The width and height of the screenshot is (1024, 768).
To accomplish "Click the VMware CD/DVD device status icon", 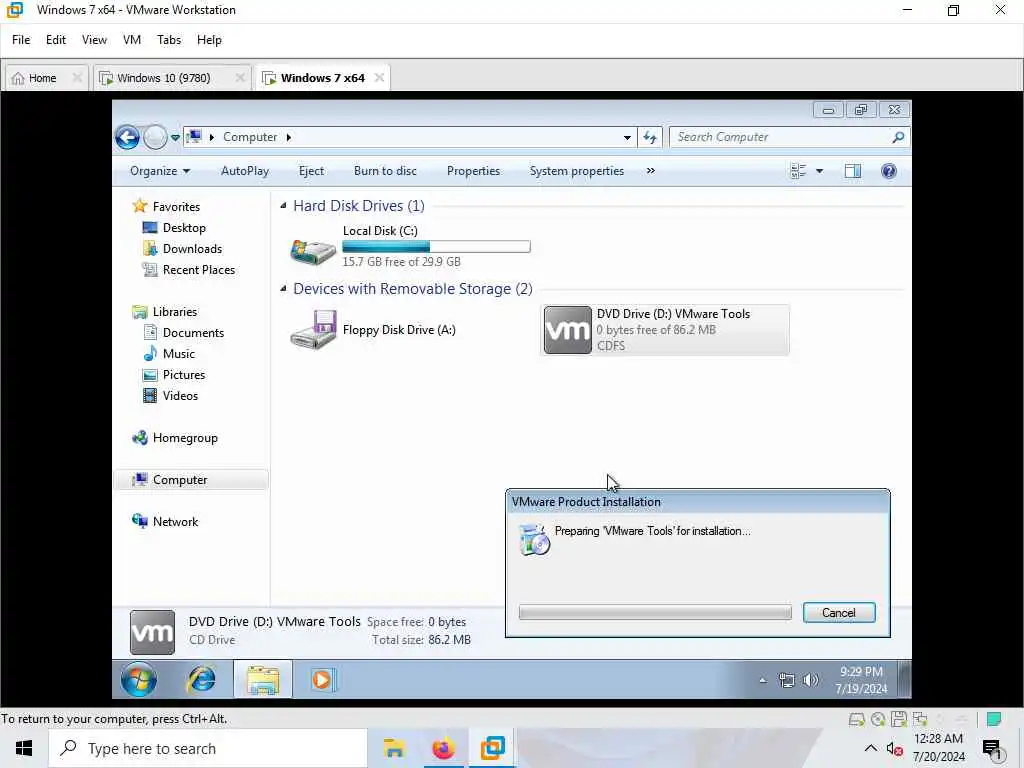I will pyautogui.click(x=878, y=720).
